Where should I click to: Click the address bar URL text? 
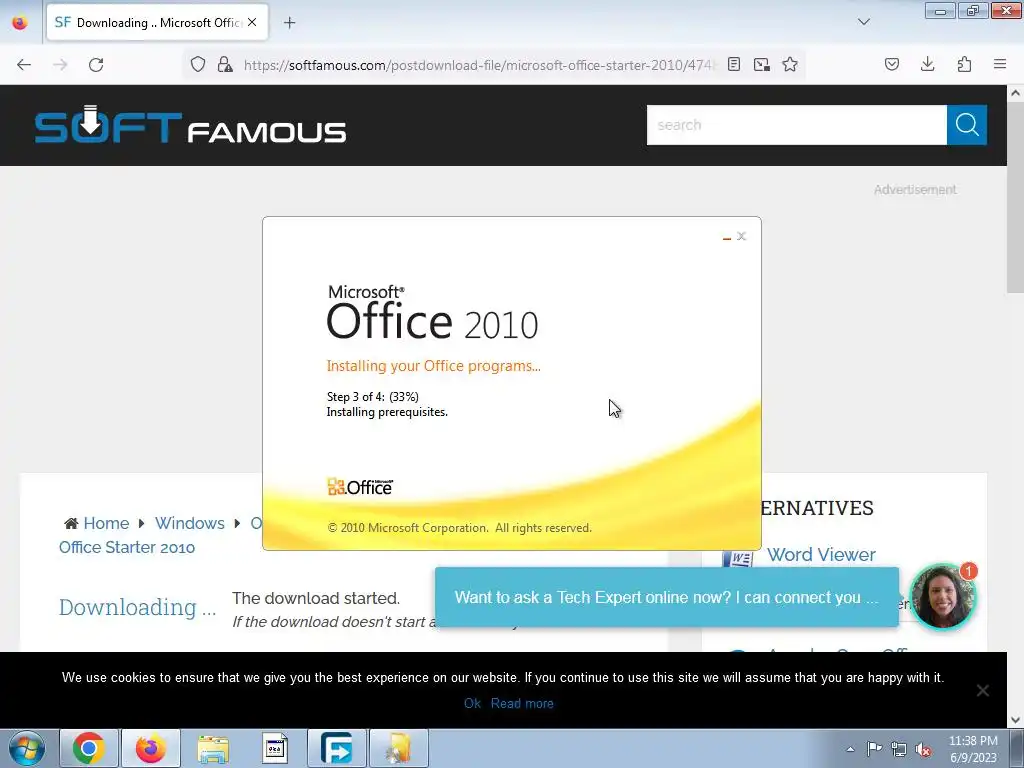[x=479, y=65]
